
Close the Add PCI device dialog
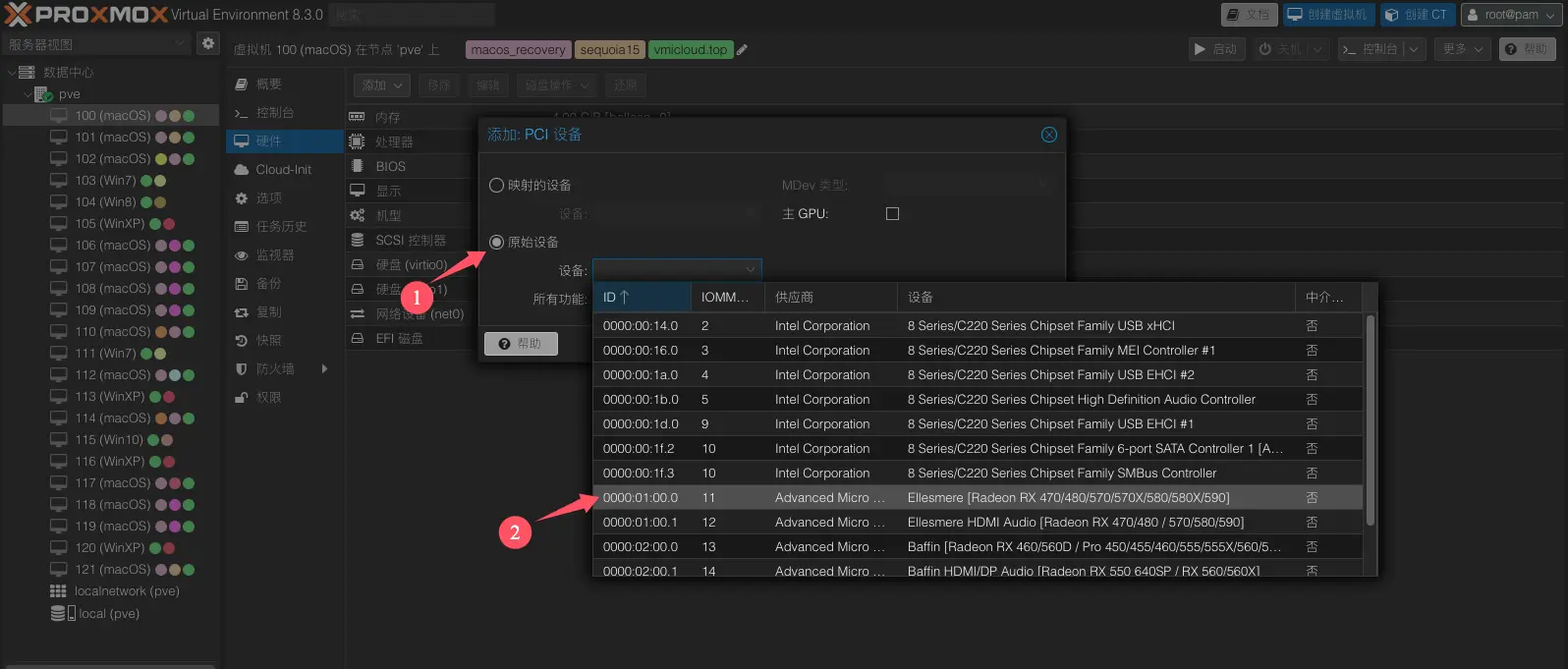pos(1049,135)
